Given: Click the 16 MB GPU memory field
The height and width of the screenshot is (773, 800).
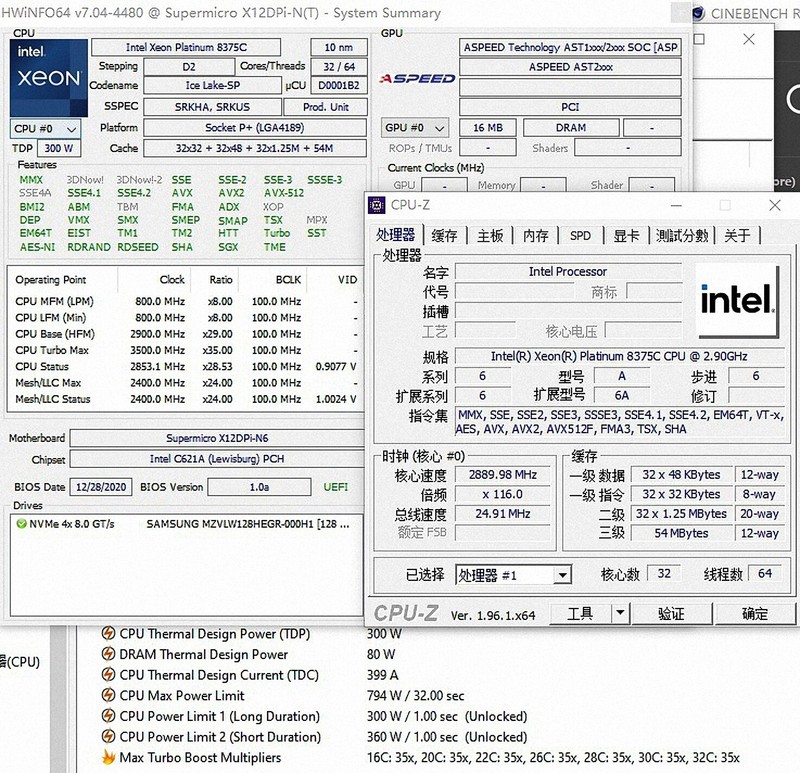Looking at the screenshot, I should 487,128.
